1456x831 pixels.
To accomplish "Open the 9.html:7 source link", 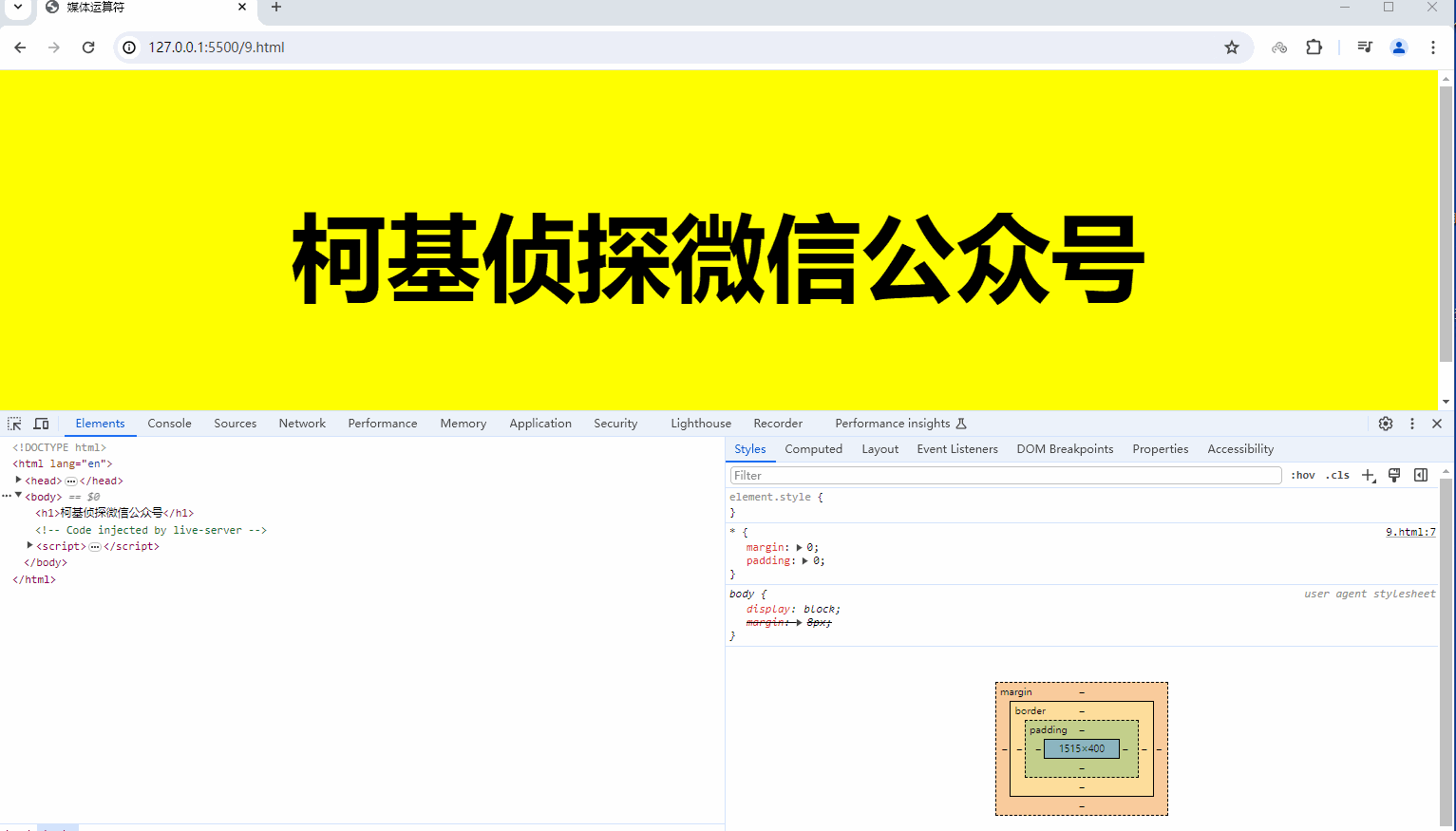I will (x=1410, y=532).
